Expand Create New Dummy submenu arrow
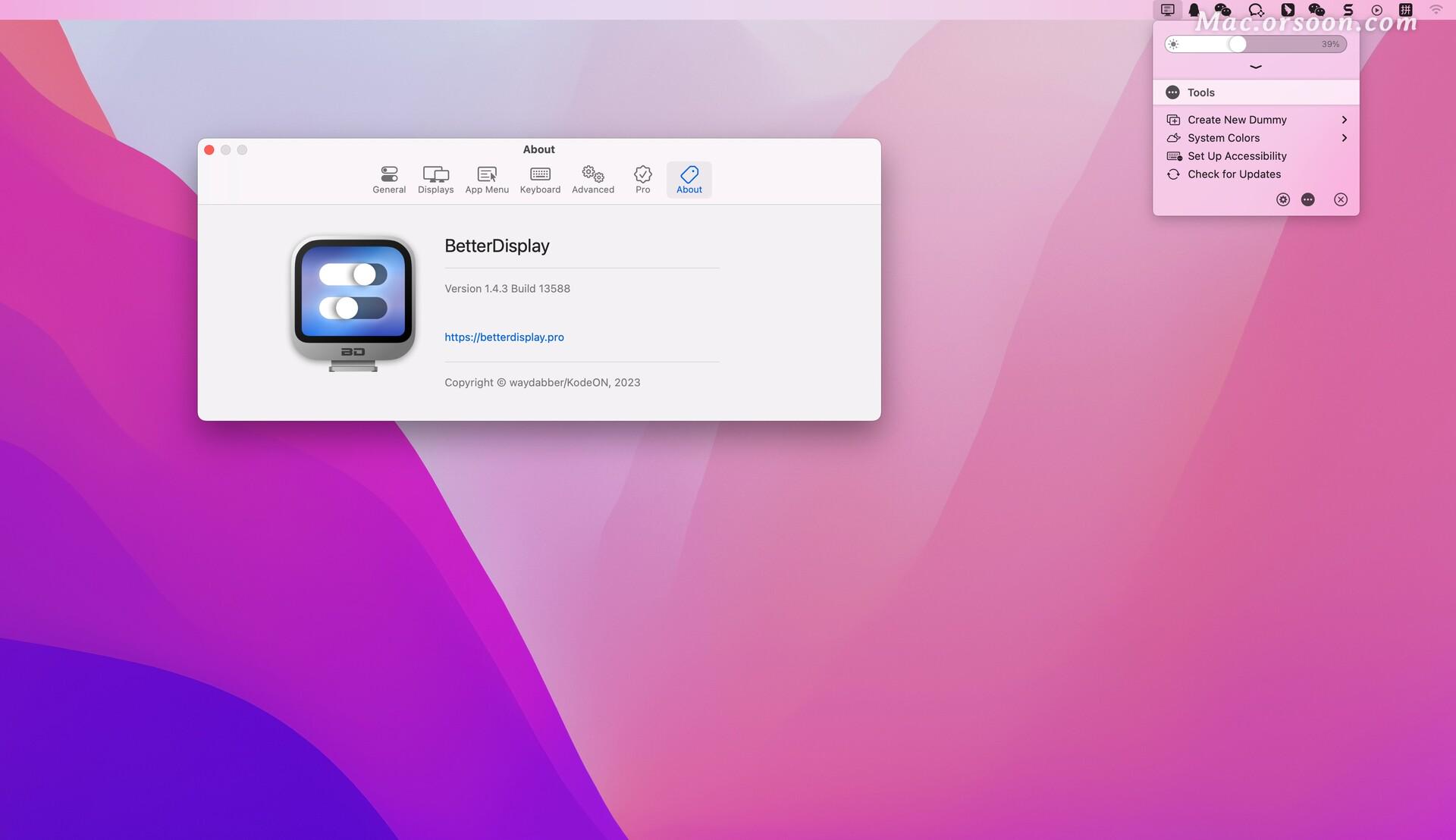Viewport: 1456px width, 840px height. pos(1344,120)
